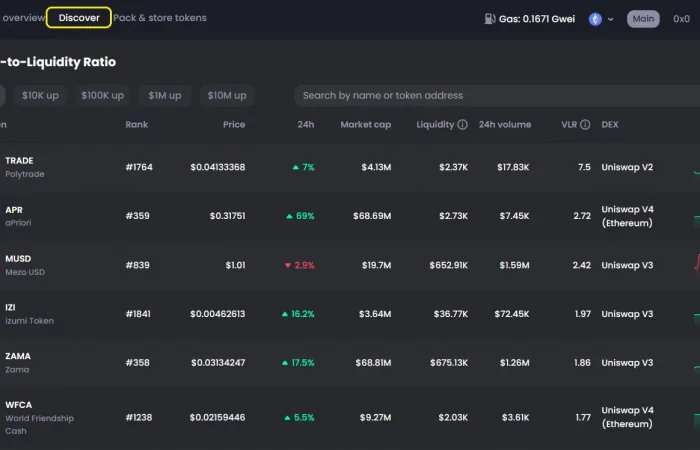The width and height of the screenshot is (700, 450).
Task: Sort by Rank column header
Action: pyautogui.click(x=136, y=125)
